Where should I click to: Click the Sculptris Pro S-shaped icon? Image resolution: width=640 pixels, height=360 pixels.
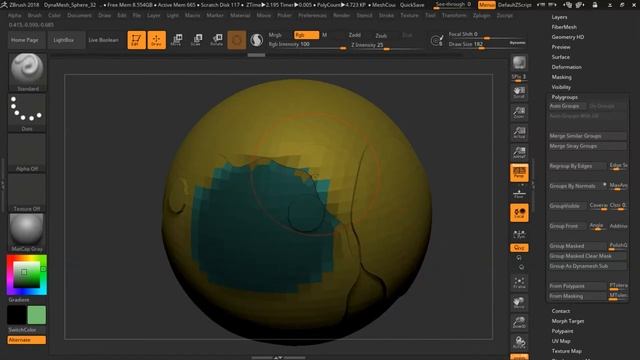pos(256,40)
